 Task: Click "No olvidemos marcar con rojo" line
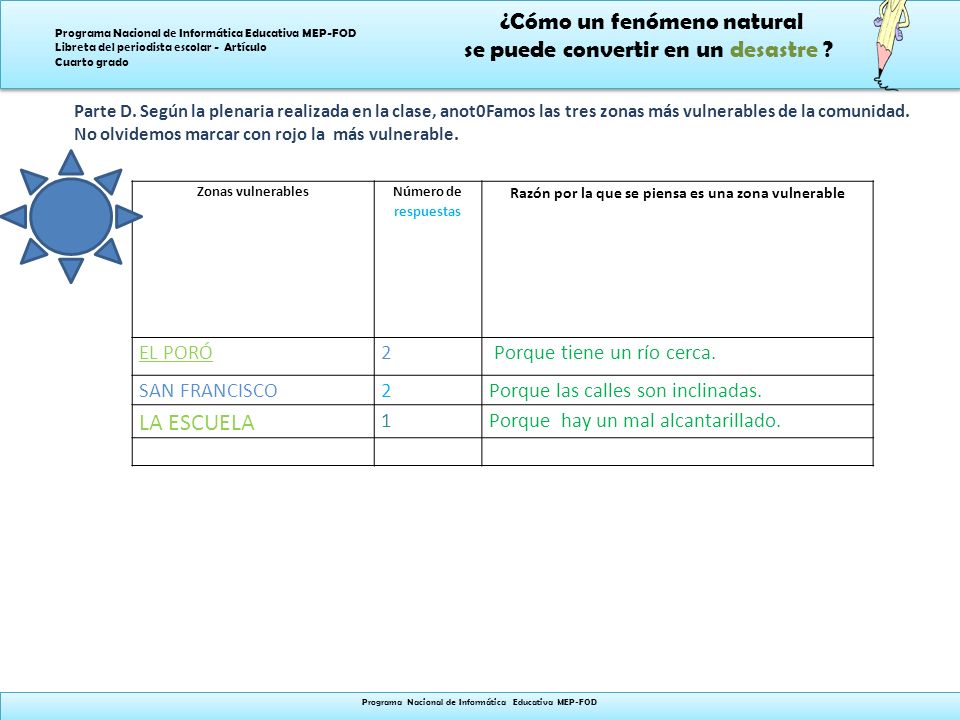[x=266, y=134]
